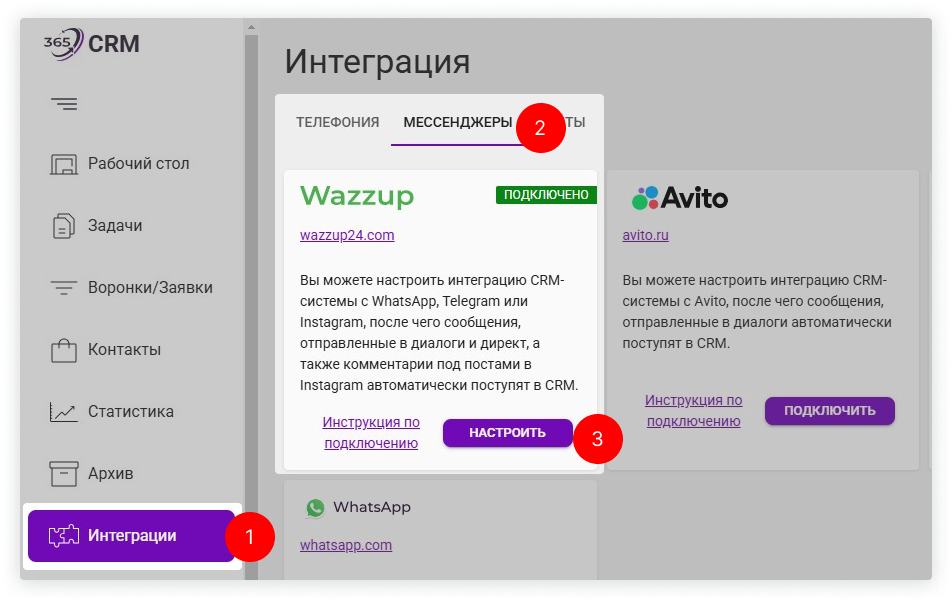The image size is (952, 602).
Task: Switch to the Телефония tab
Action: point(337,123)
